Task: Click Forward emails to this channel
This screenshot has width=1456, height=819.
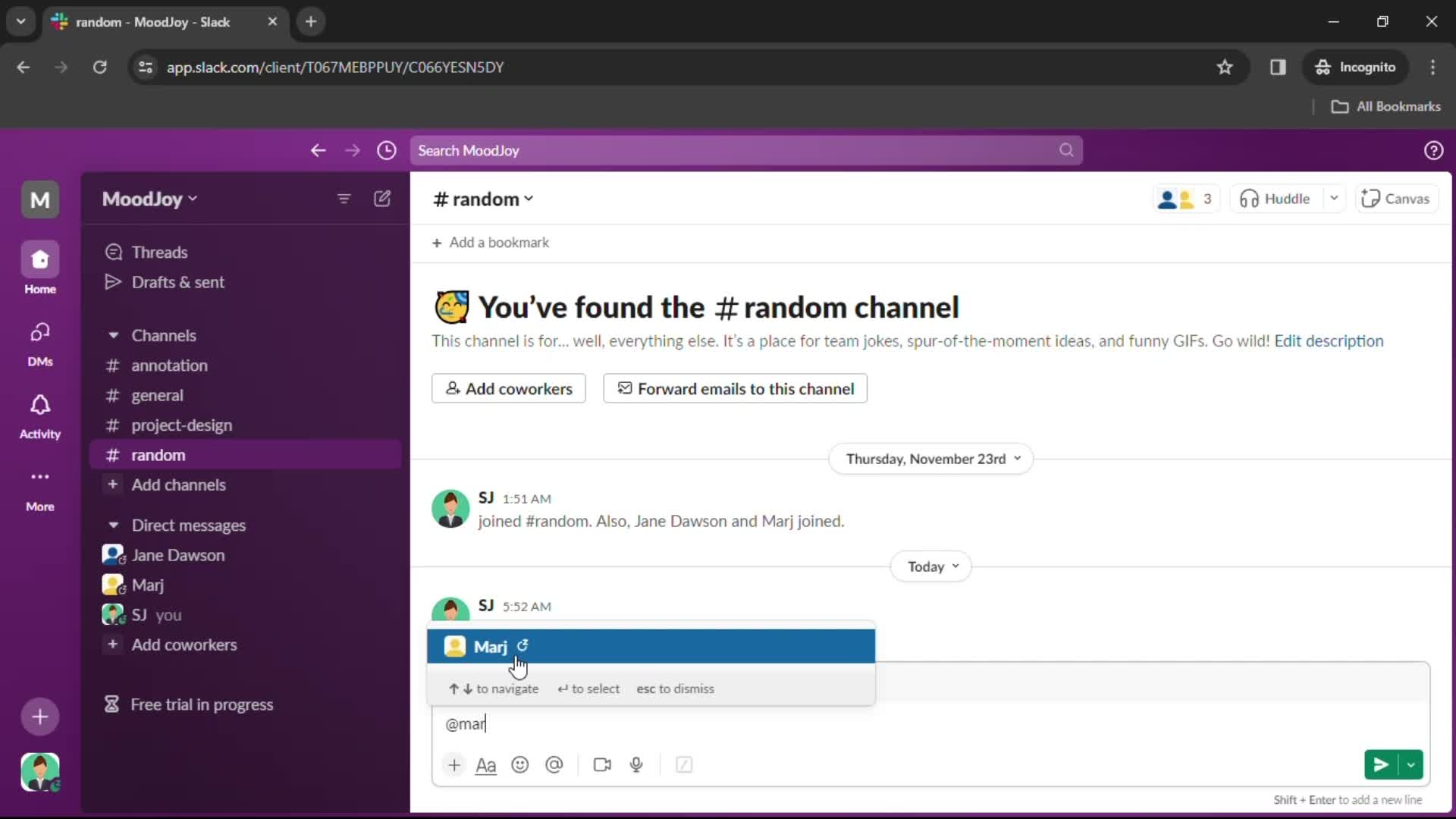Action: pos(735,389)
